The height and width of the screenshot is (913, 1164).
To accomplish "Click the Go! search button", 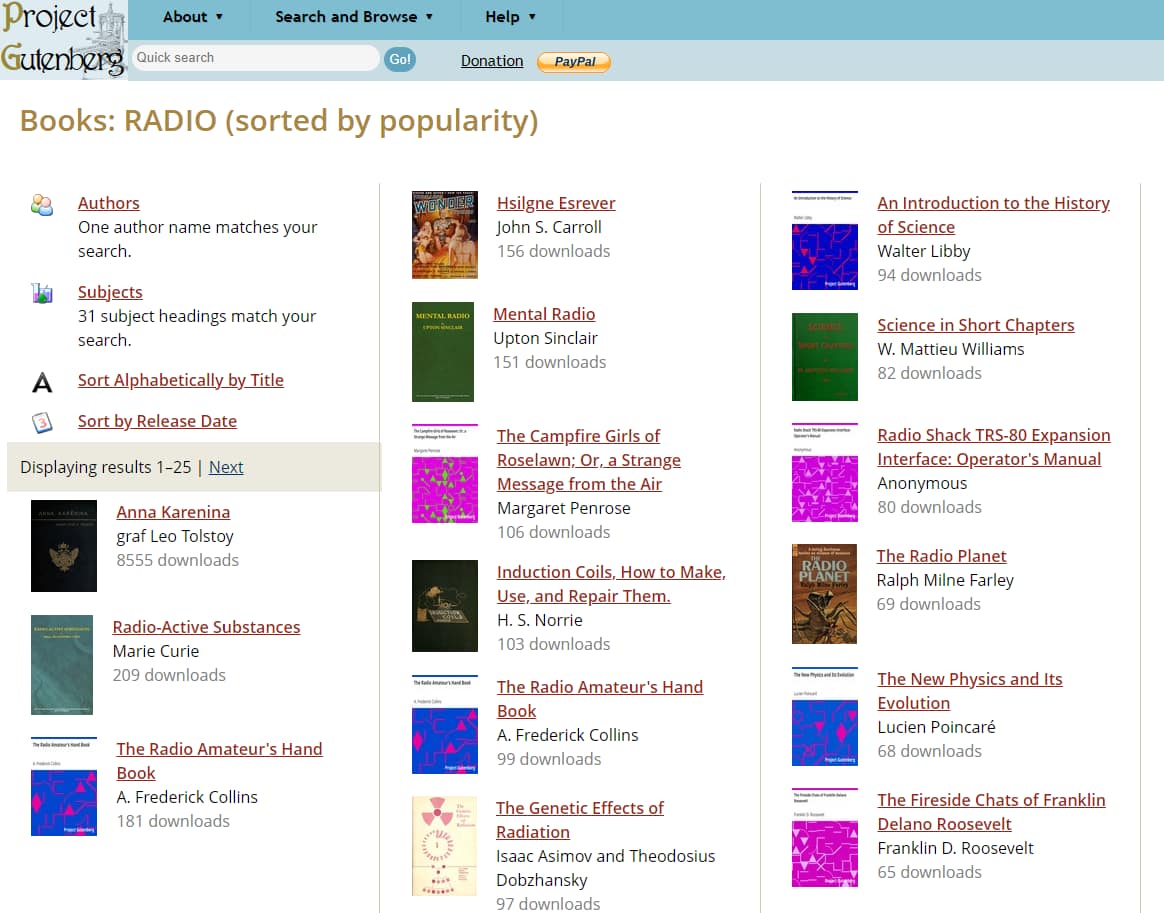I will coord(400,59).
